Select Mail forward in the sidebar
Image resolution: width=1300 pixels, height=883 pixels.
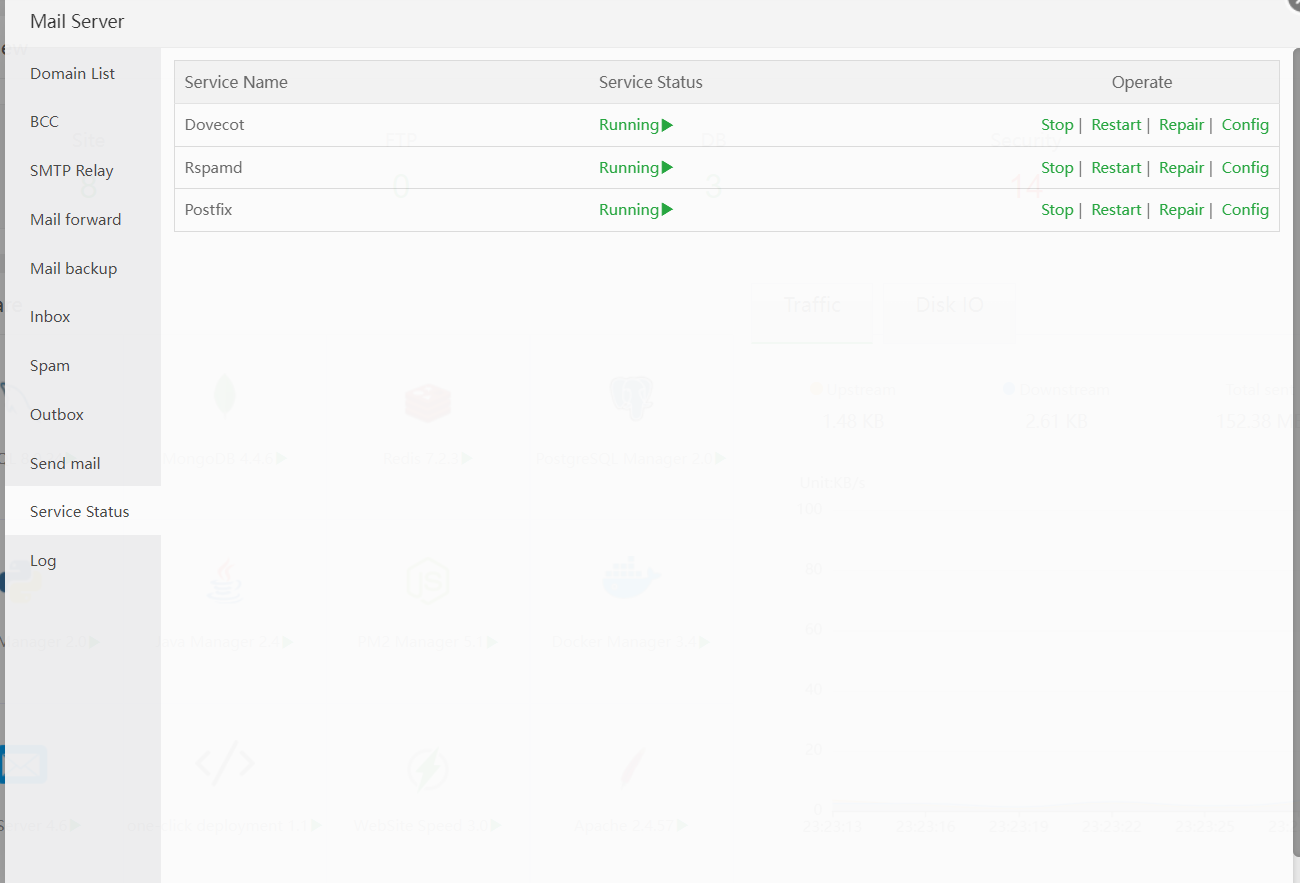point(82,220)
